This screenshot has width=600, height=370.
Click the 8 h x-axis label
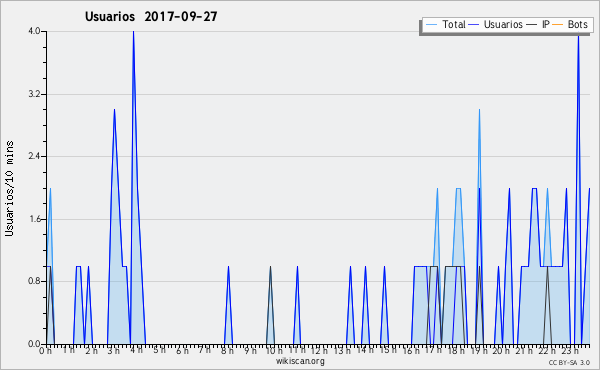click(x=227, y=350)
